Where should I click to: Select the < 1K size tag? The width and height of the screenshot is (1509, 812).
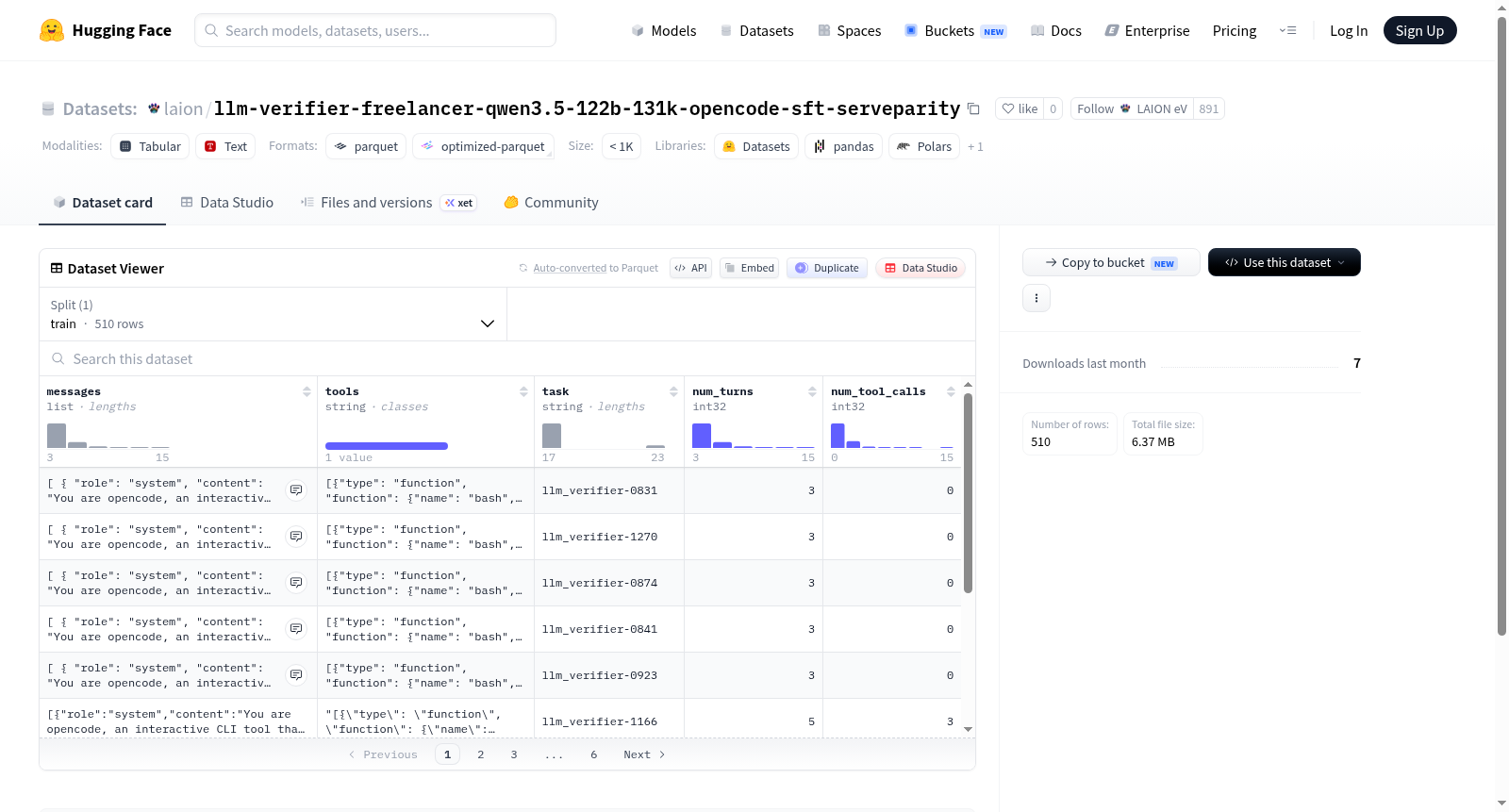(622, 146)
